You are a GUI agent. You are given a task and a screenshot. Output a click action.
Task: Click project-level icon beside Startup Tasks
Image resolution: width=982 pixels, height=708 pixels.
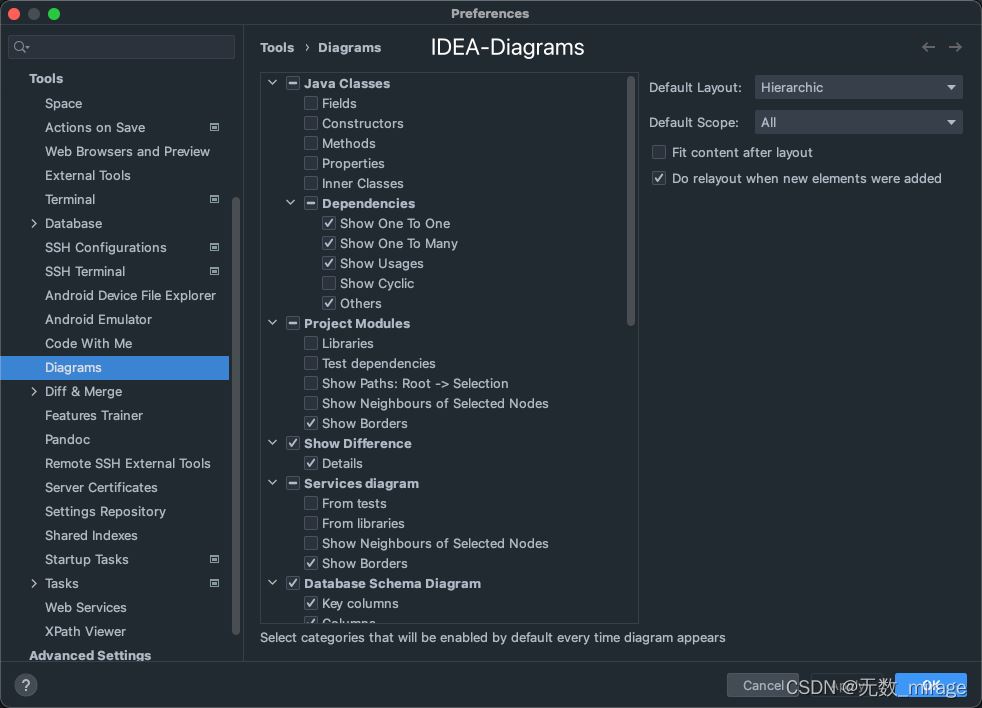pyautogui.click(x=214, y=559)
